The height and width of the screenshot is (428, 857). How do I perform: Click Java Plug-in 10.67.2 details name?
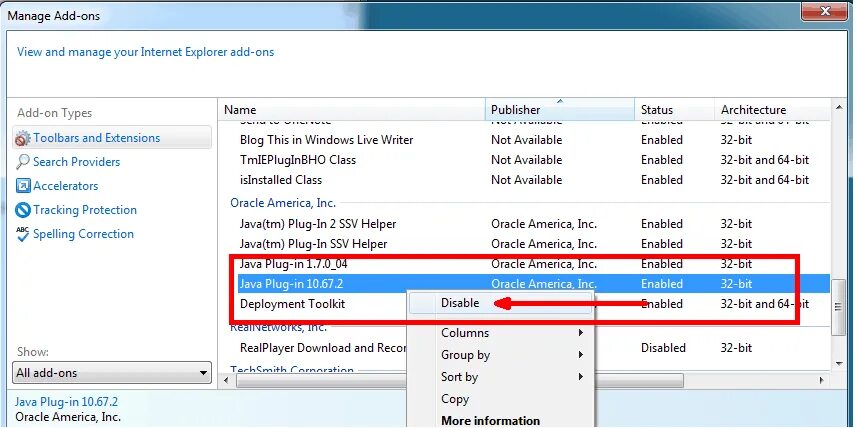pos(66,402)
